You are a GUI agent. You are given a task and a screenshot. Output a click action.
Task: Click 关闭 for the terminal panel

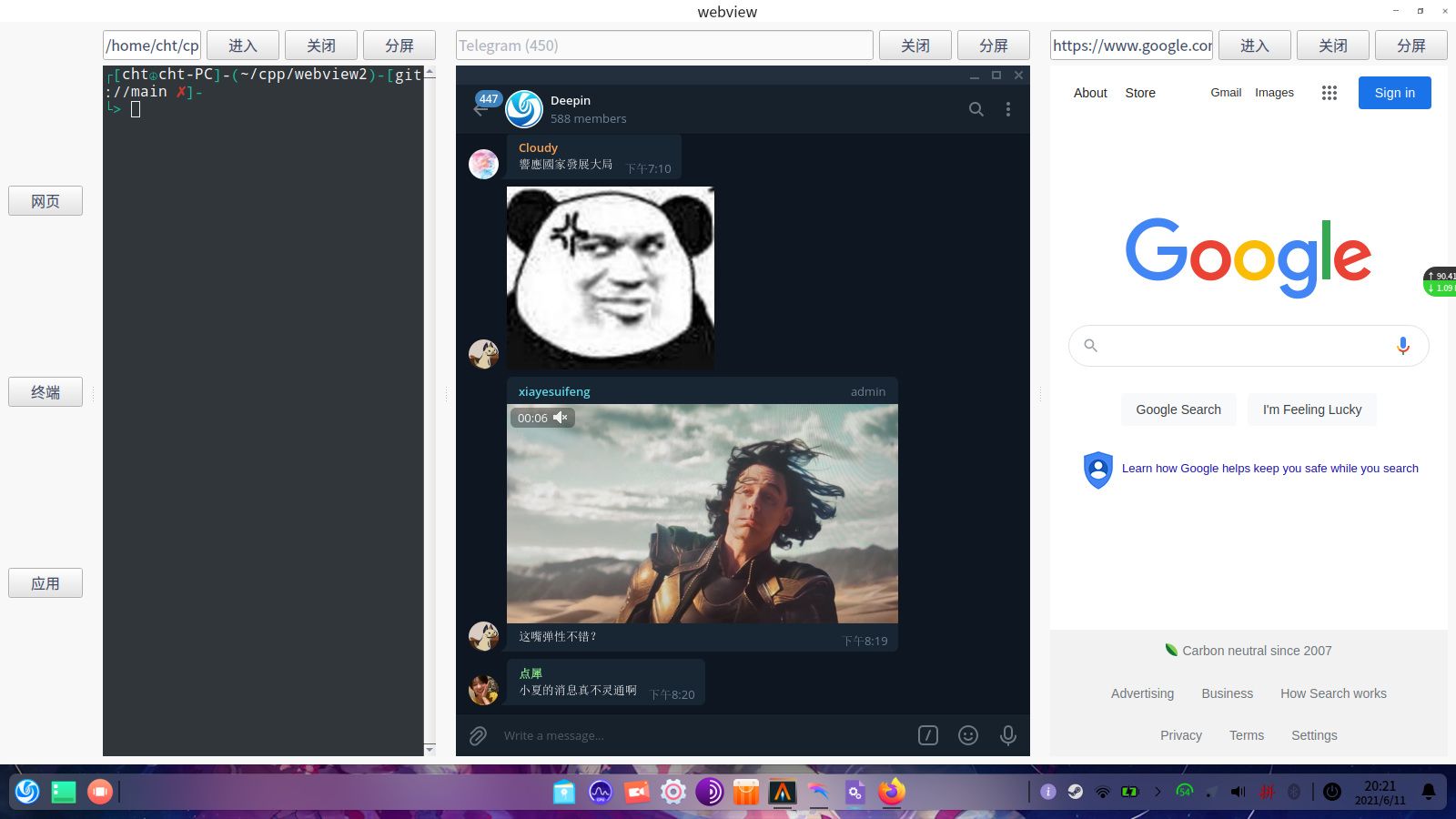coord(321,45)
